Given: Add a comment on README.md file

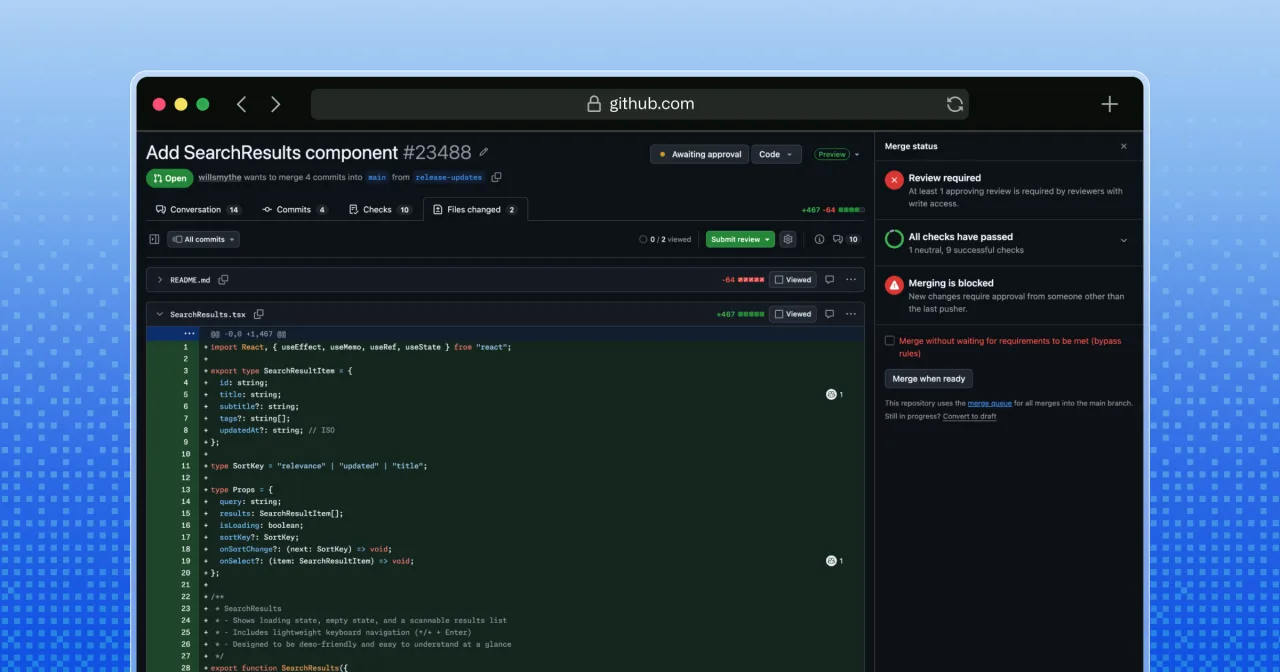Looking at the screenshot, I should pyautogui.click(x=829, y=280).
